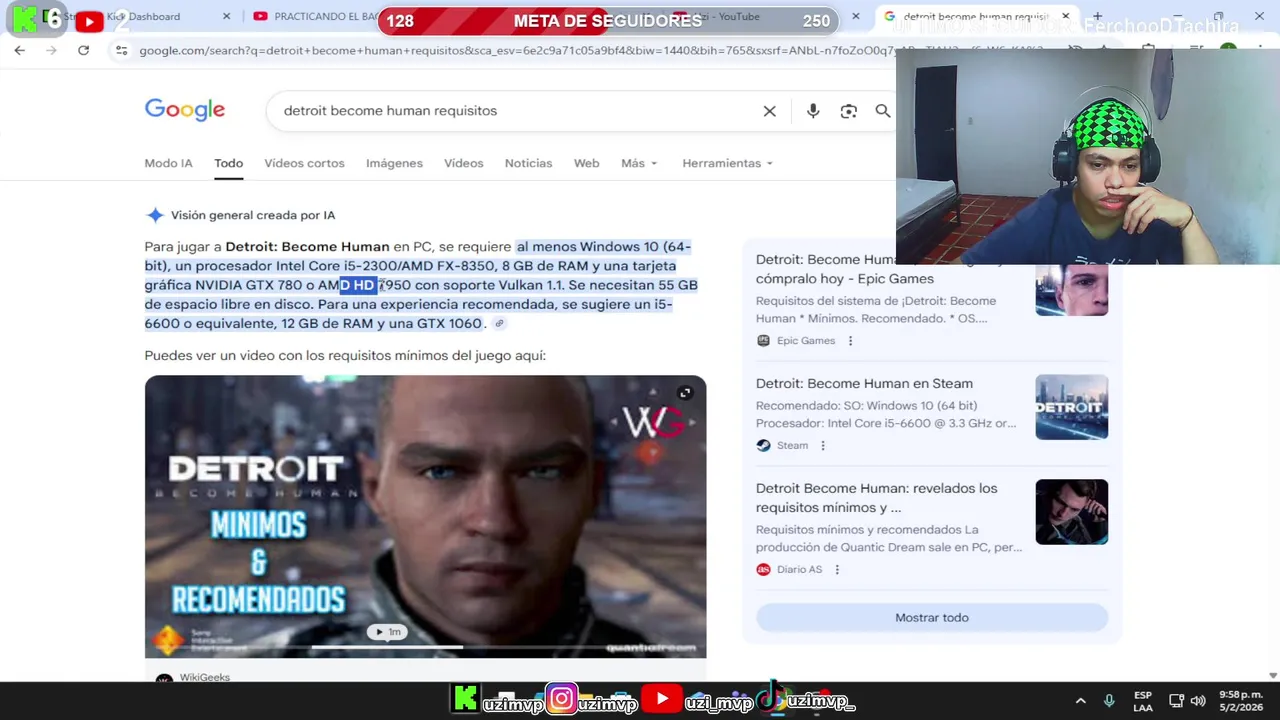Screen dimensions: 1280x720
Task: Open the Imágenes tab
Action: click(x=394, y=163)
